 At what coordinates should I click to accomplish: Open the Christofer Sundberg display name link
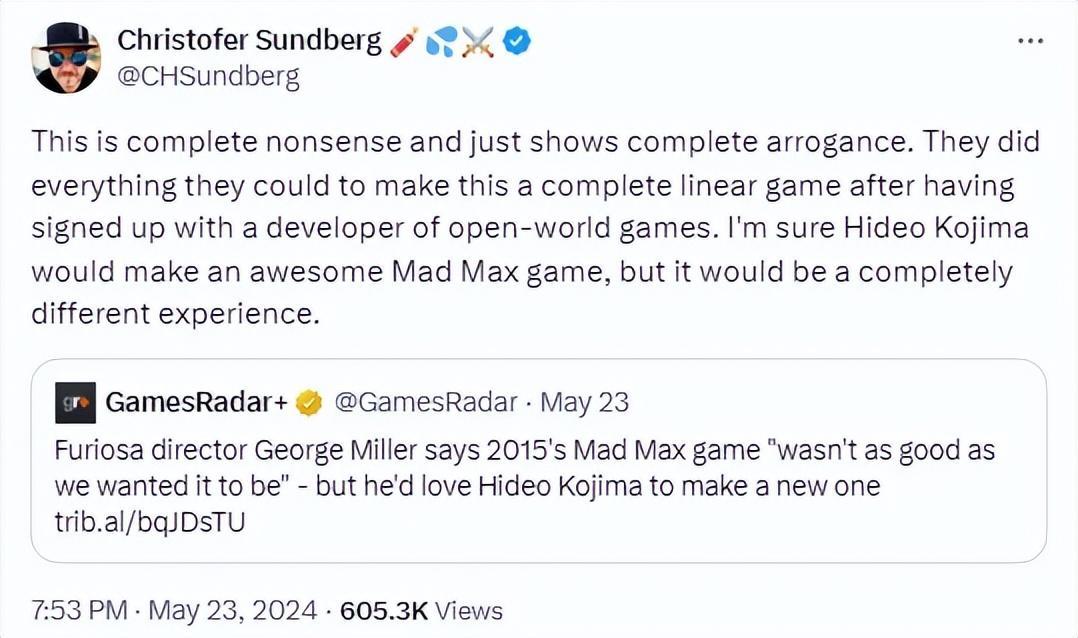(x=249, y=41)
